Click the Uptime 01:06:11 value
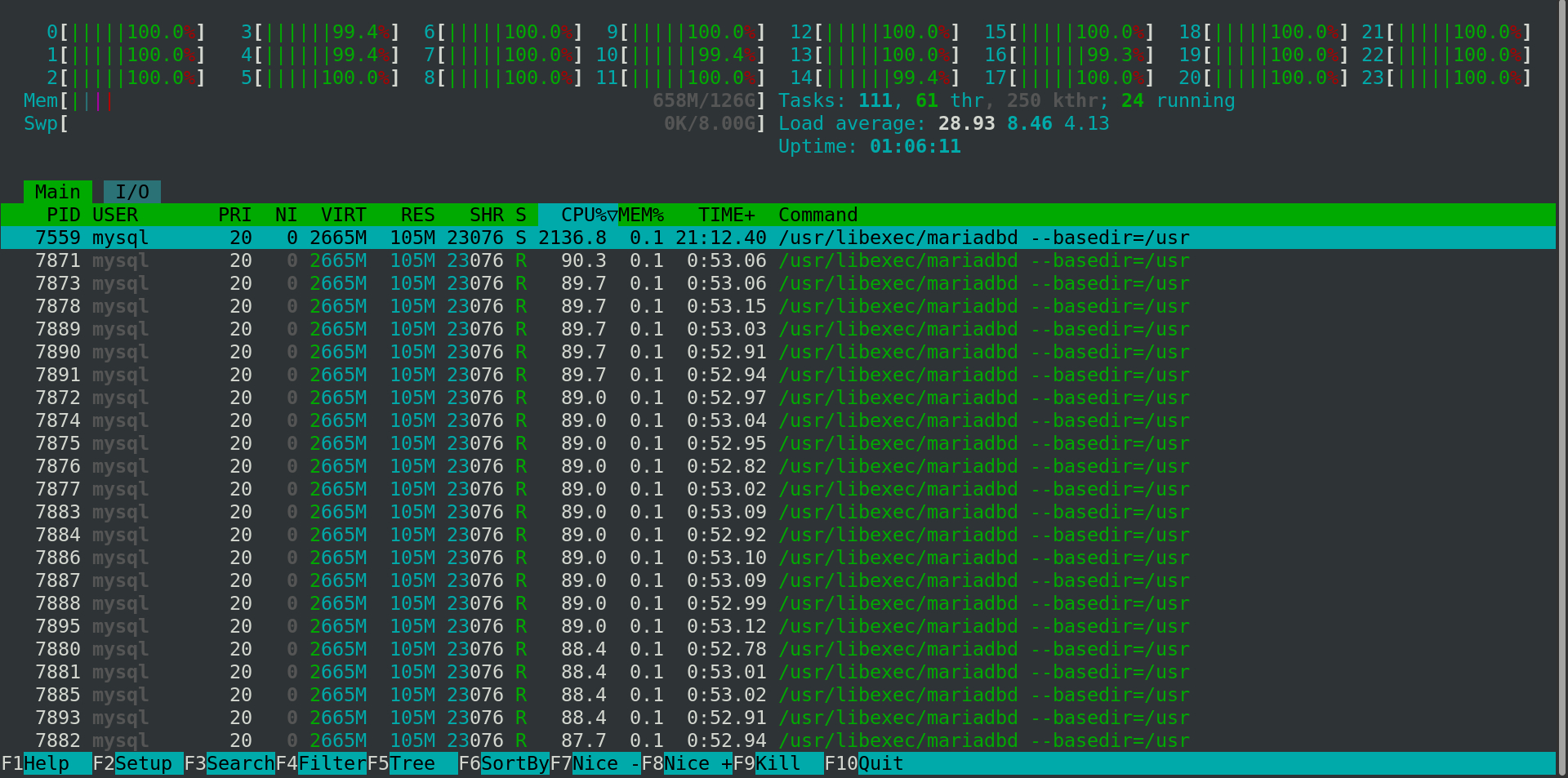Screen dimensions: 1568x778 point(915,146)
